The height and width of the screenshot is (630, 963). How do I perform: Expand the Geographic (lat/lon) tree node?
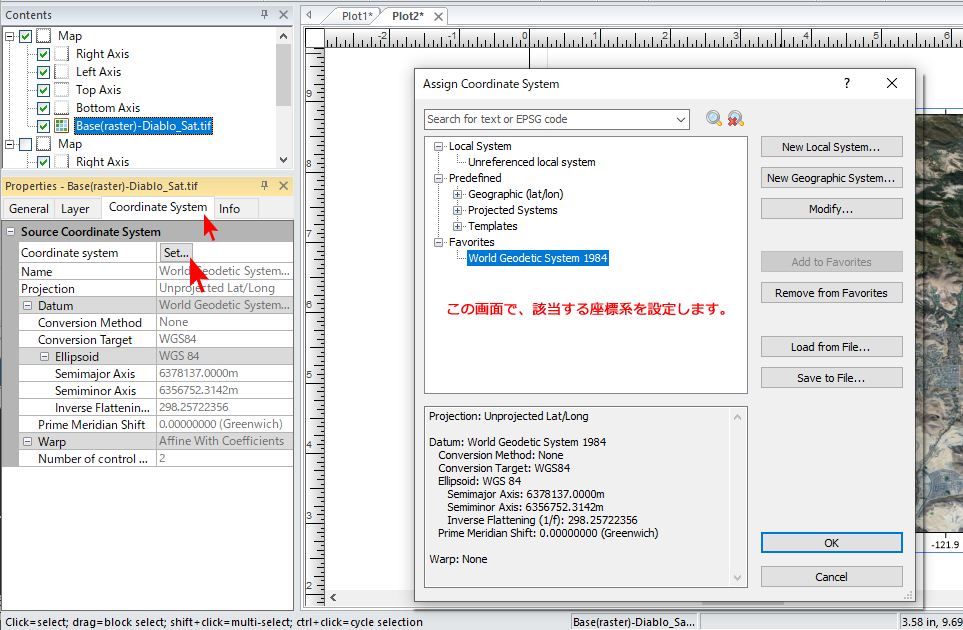click(458, 194)
